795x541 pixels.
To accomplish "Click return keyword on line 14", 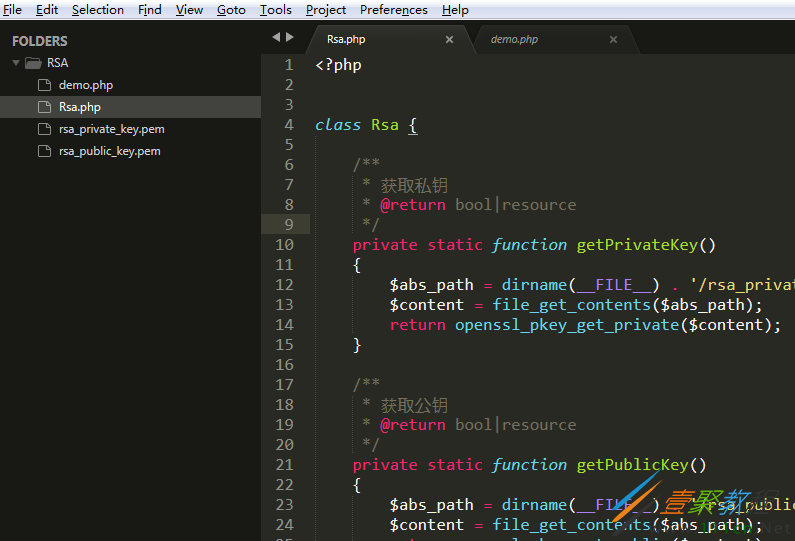I will coord(417,325).
